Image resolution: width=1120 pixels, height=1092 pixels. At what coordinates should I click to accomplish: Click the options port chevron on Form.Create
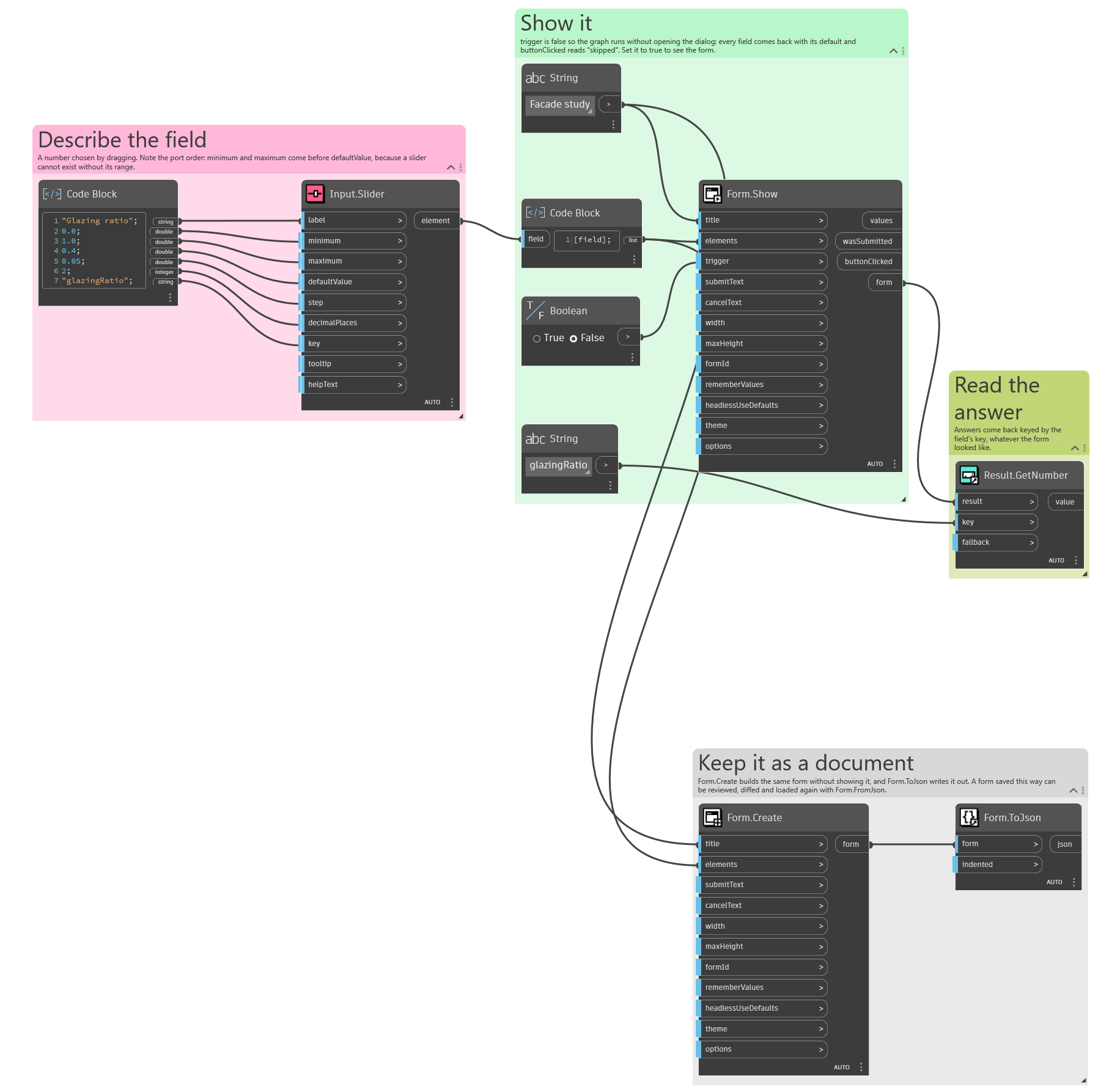click(821, 1049)
